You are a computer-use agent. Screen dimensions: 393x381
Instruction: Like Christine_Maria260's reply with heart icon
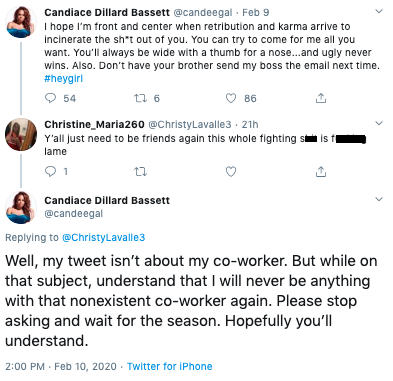coord(231,171)
